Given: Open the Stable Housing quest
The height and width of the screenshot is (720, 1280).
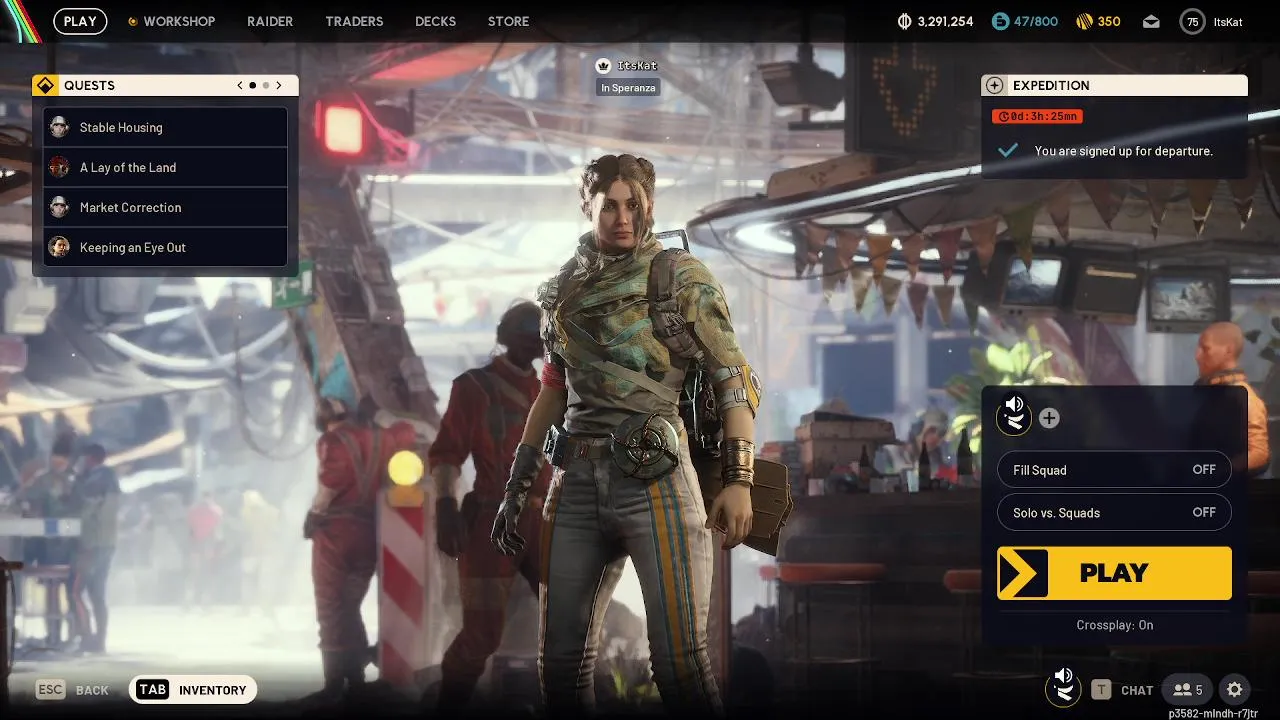Looking at the screenshot, I should [165, 127].
